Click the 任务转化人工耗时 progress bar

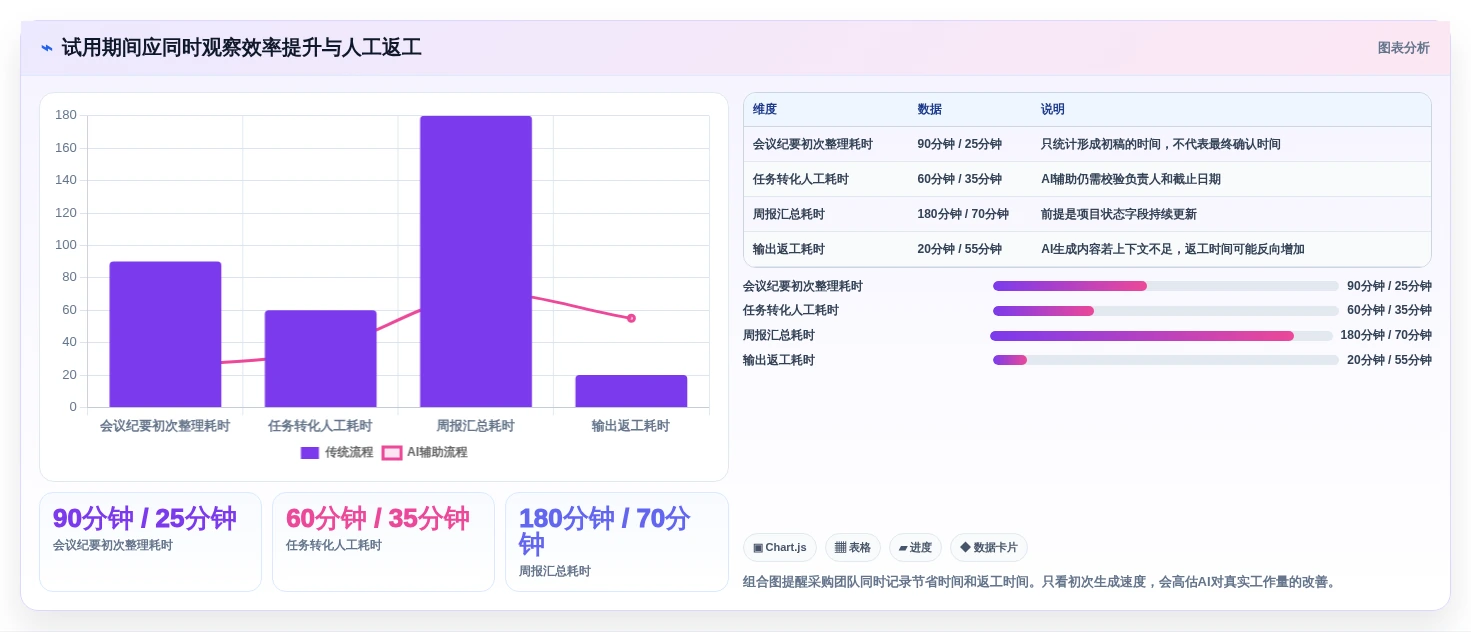point(1165,311)
